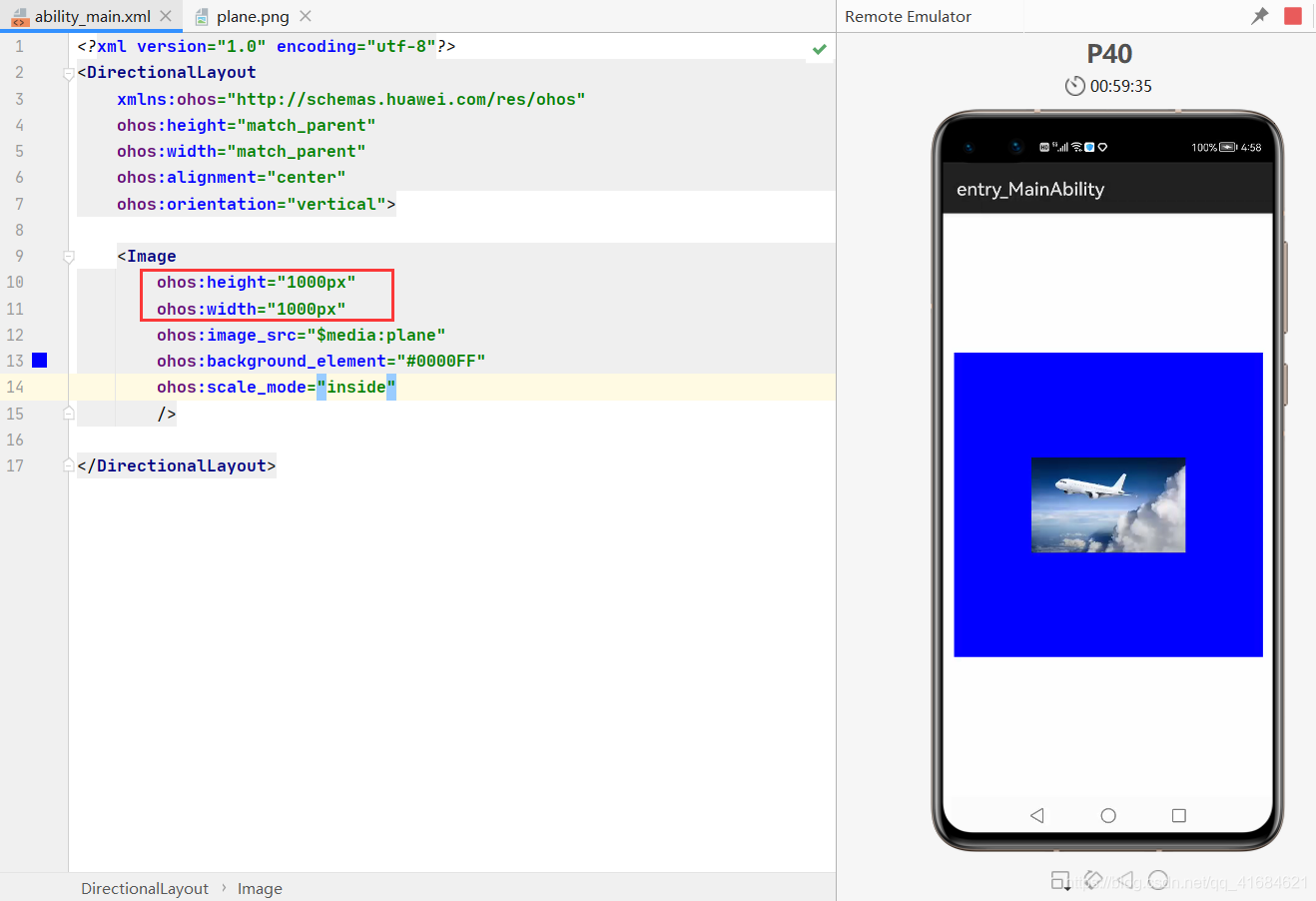Click fold end marker at closing DirectionalLayout

(69, 465)
